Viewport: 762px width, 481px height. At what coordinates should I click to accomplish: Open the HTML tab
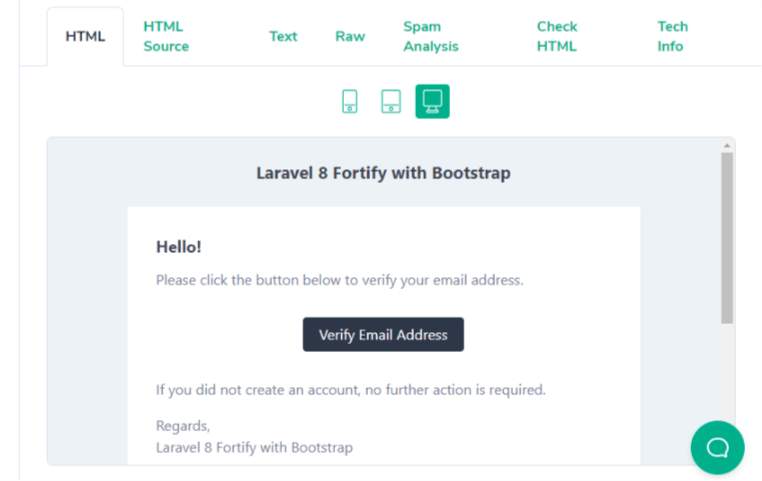tap(85, 36)
